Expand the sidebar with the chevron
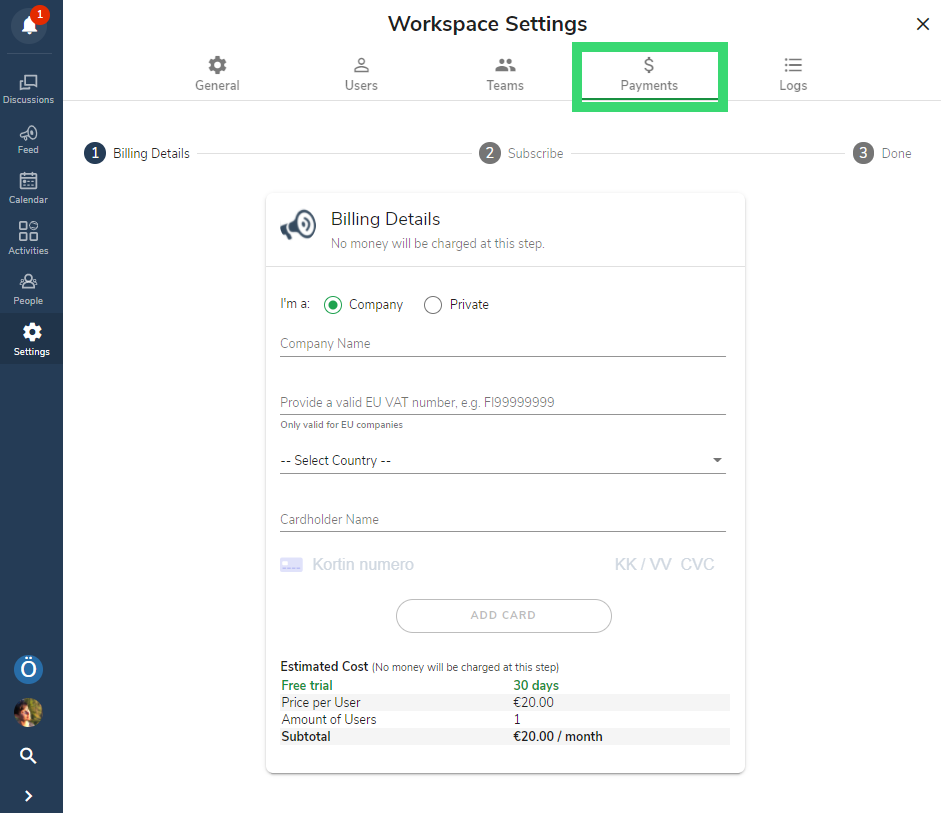Viewport: 941px width, 813px height. (x=28, y=796)
